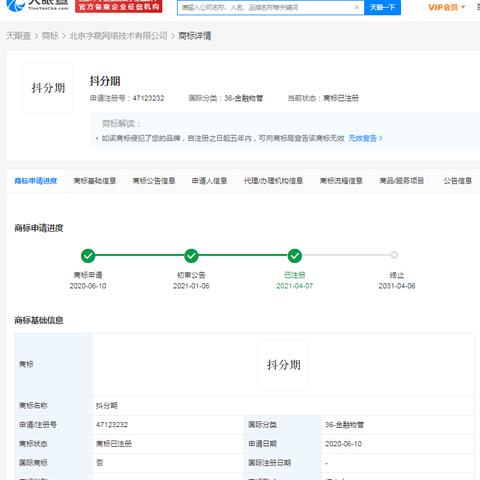Select 商标已注册 in the 商标状态 table row
Viewport: 480px width, 480px height.
(114, 444)
